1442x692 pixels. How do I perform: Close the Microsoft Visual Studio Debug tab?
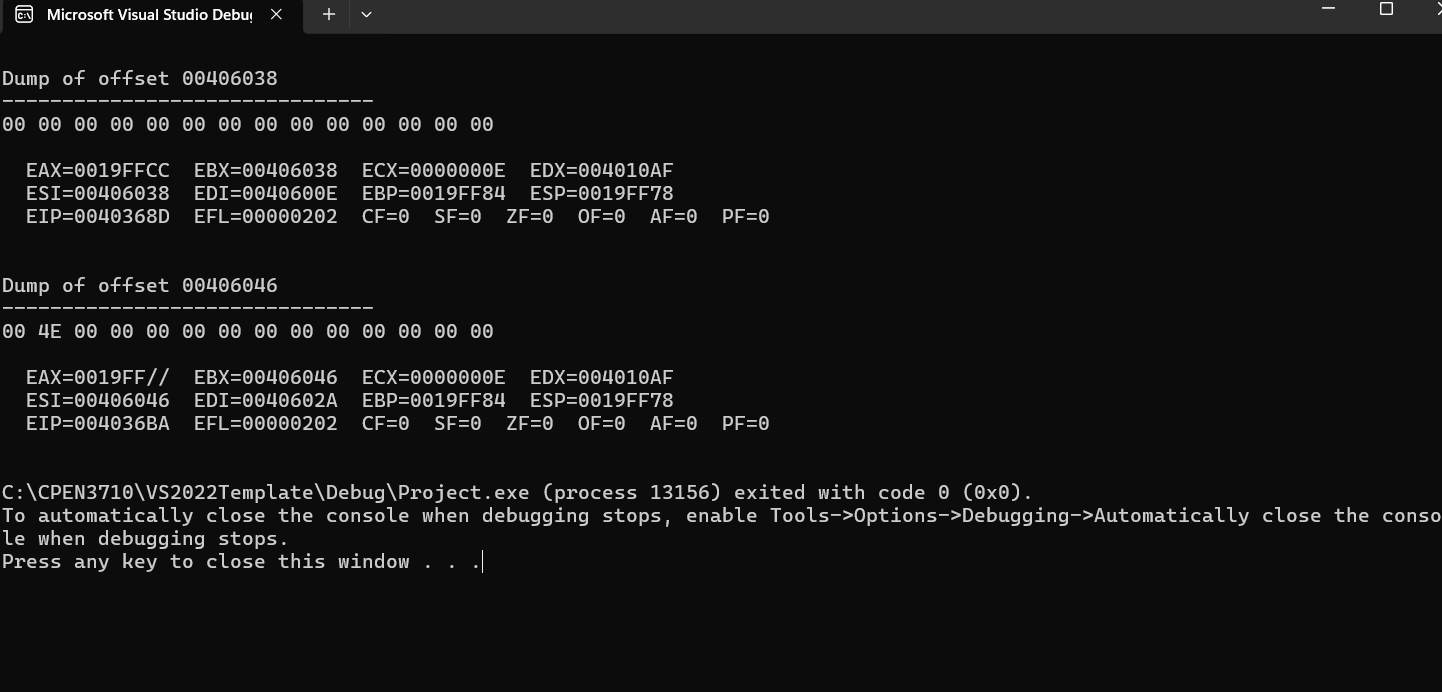pyautogui.click(x=277, y=15)
